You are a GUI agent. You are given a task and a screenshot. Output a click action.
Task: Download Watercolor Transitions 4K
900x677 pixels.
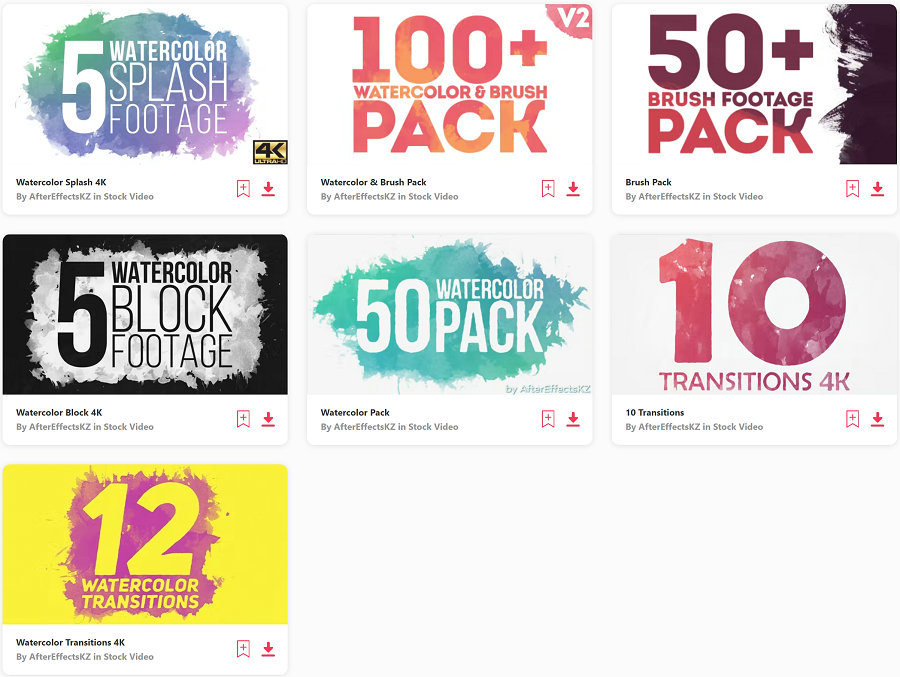click(268, 649)
